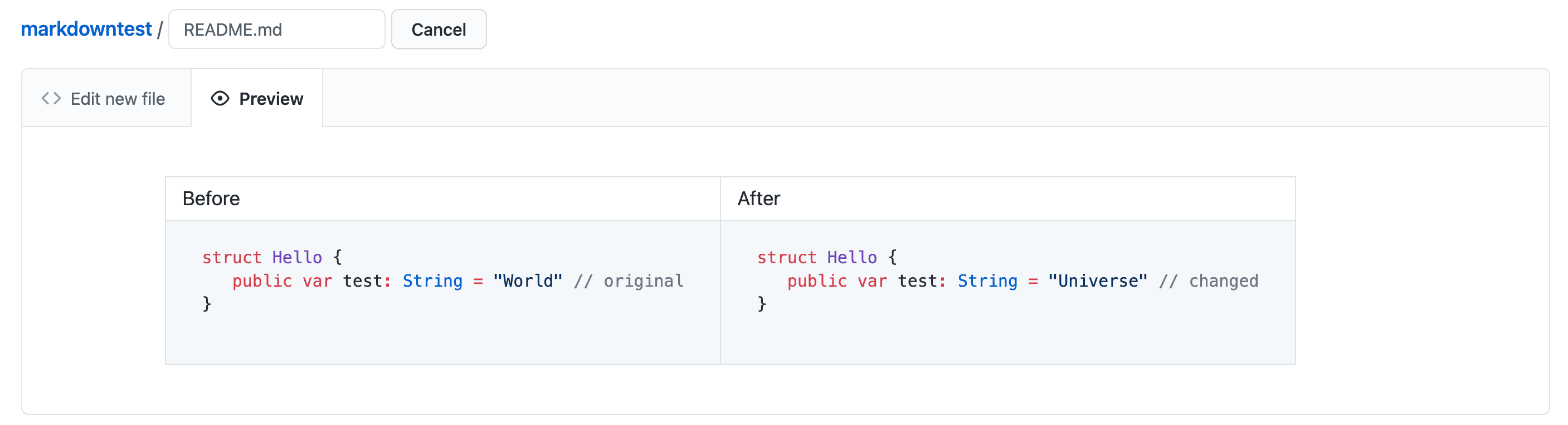The image size is (1568, 425).
Task: Click the "Universe" string in After code
Action: [x=1098, y=281]
